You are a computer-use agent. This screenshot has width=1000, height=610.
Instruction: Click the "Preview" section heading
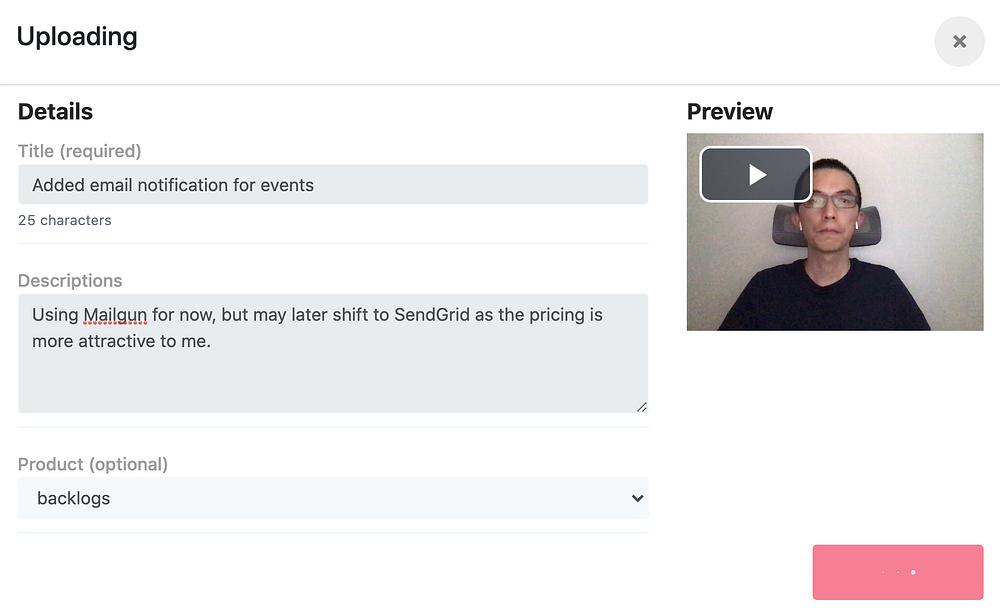point(730,112)
